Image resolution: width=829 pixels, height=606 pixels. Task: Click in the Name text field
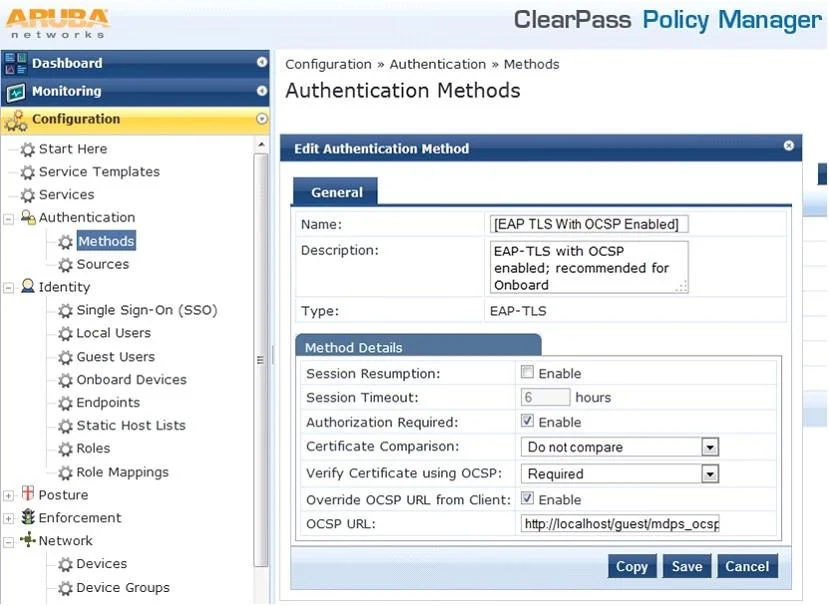tap(588, 224)
